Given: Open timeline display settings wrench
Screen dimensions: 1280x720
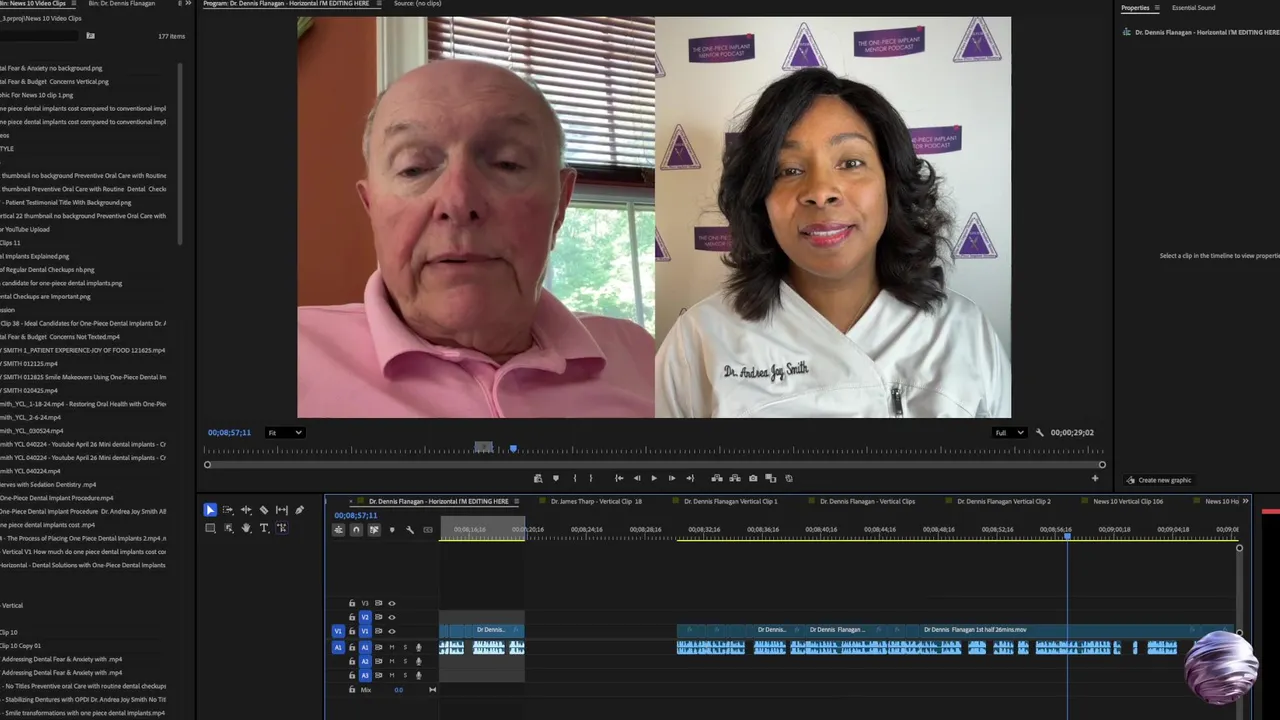Looking at the screenshot, I should coord(410,530).
